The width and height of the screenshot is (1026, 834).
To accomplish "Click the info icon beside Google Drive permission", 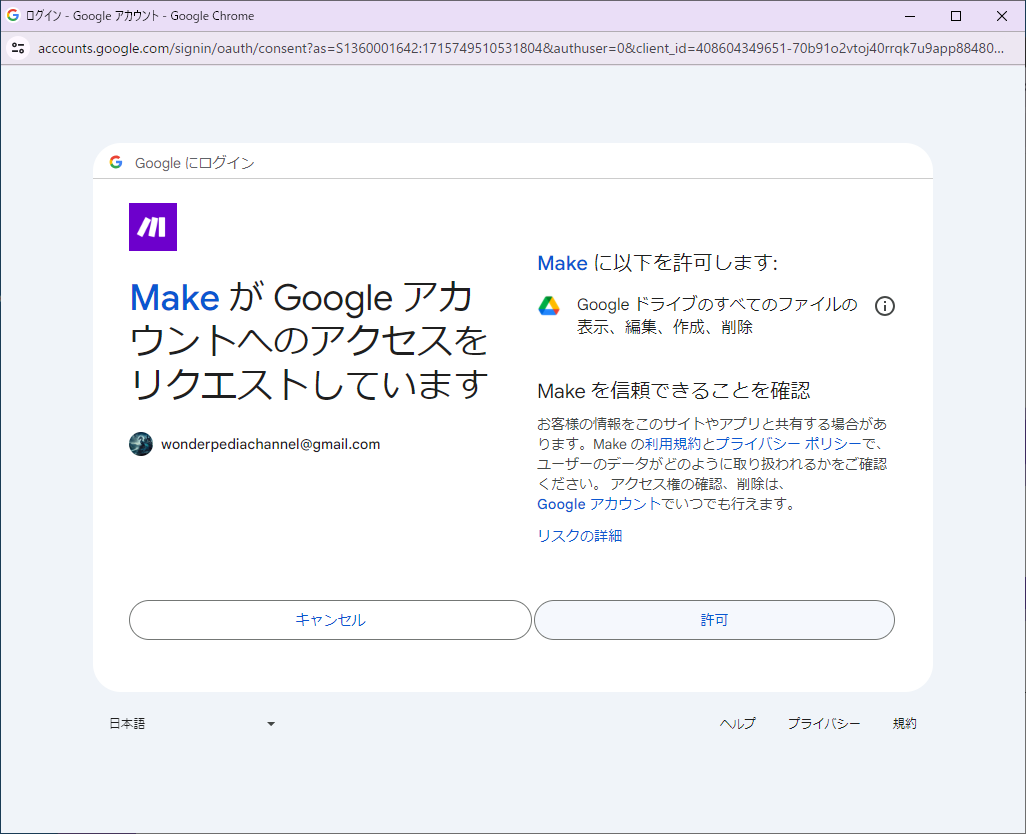I will (x=885, y=305).
